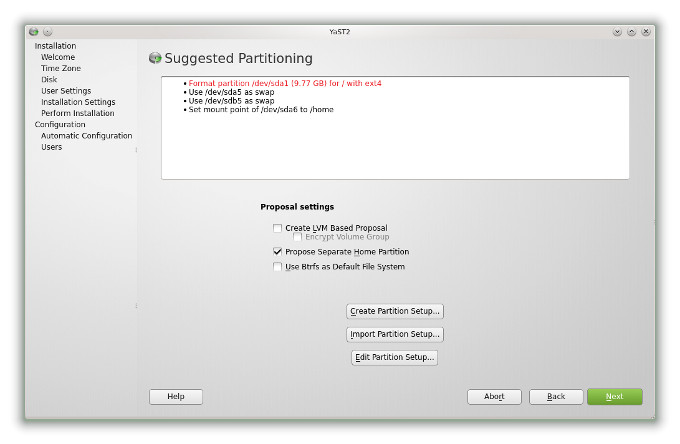Viewport: 680px width, 444px height.
Task: Click the Suggested Partitioning heading
Action: tap(239, 58)
